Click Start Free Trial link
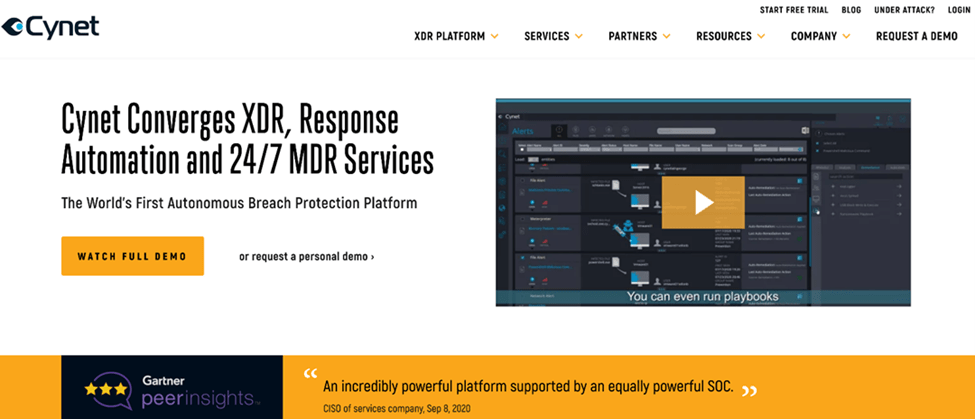Viewport: 975px width, 419px height. click(793, 10)
